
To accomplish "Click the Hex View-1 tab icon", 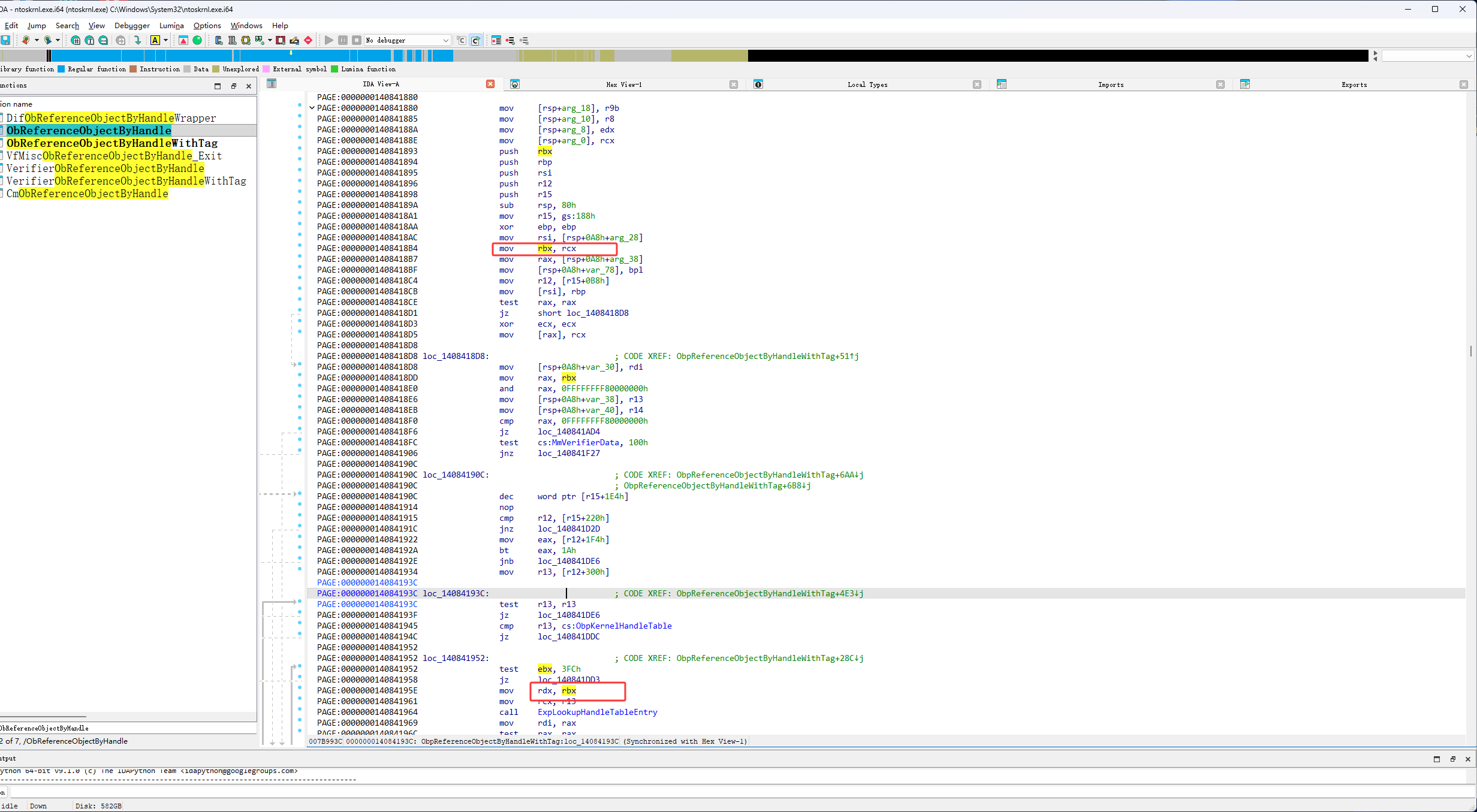I will [x=514, y=84].
